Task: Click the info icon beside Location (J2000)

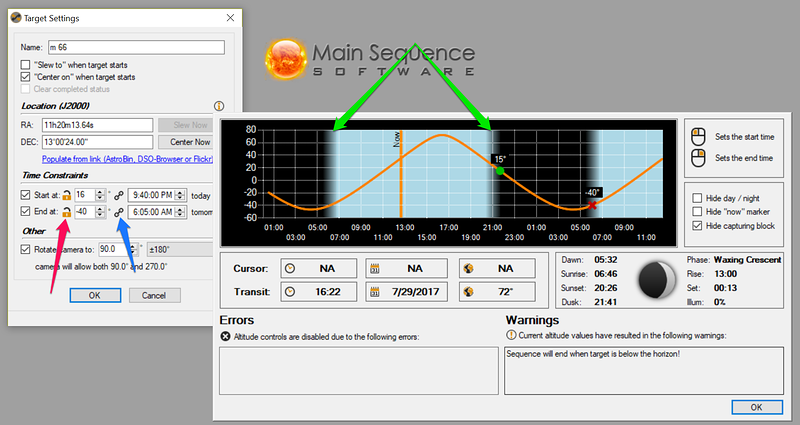Action: click(x=219, y=106)
